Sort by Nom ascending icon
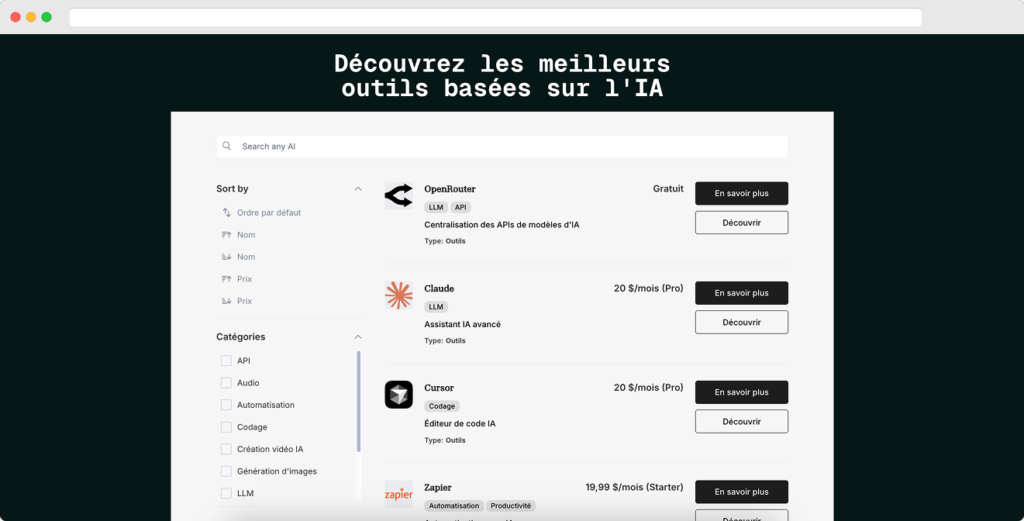This screenshot has width=1024, height=521. coord(226,235)
